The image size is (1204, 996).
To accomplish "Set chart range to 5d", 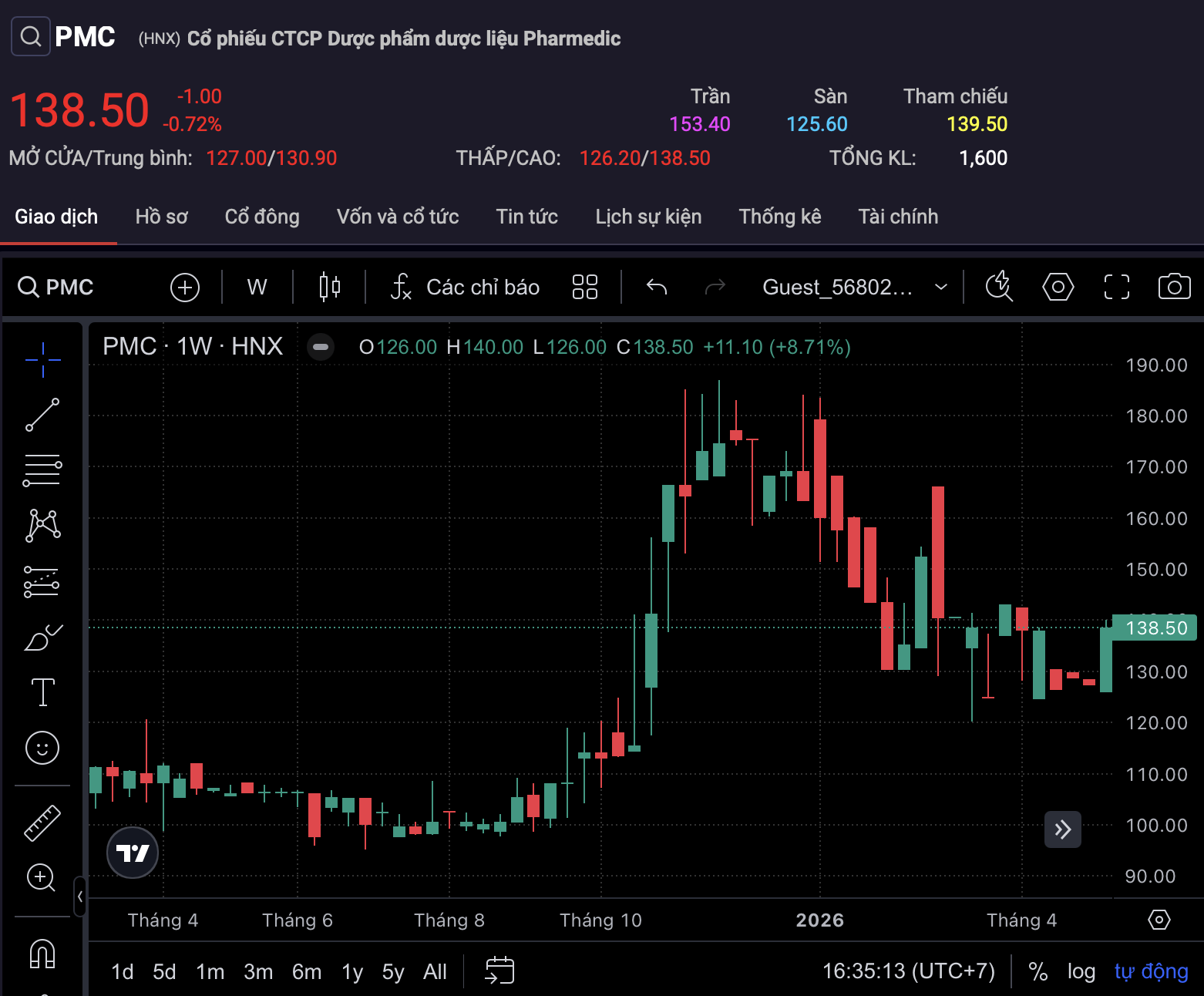I will tap(164, 971).
